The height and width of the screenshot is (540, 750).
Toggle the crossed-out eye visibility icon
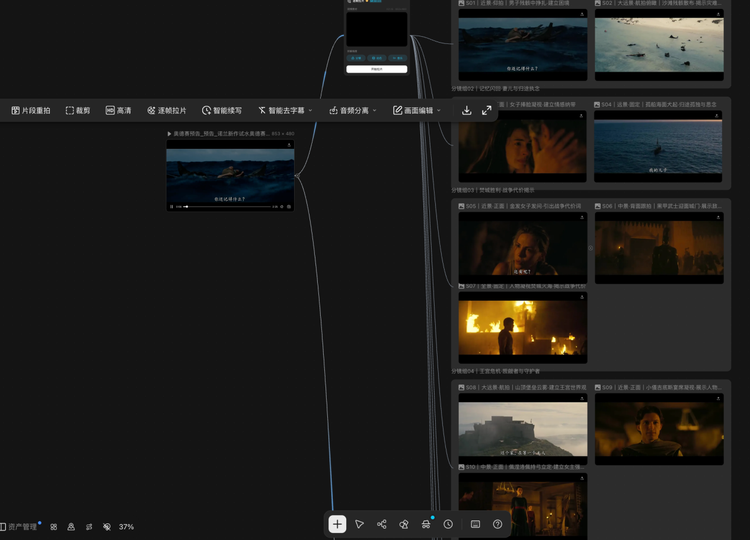click(x=107, y=527)
